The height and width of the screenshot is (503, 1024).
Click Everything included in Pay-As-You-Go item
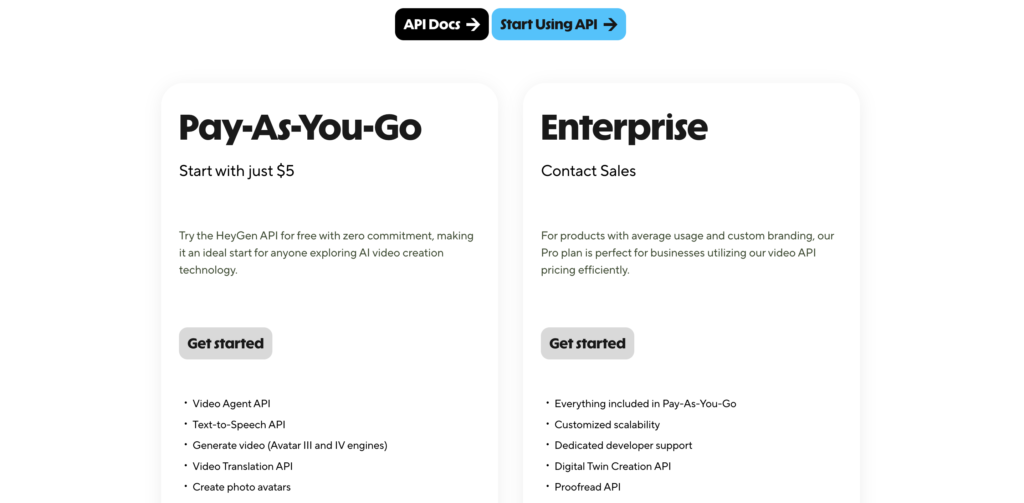(x=645, y=404)
